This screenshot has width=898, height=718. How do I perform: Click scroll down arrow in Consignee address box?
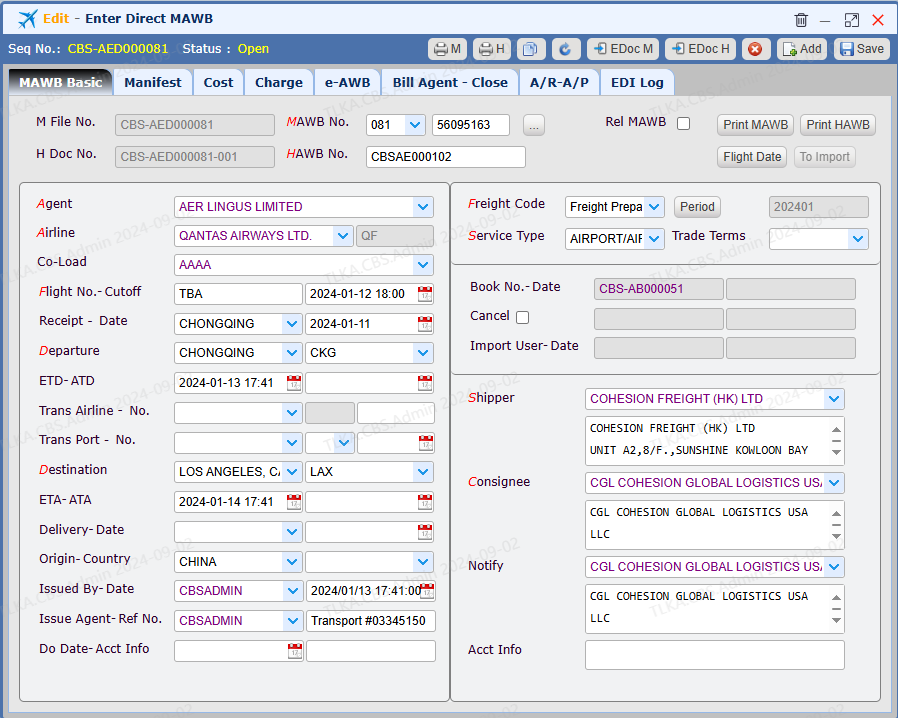click(x=836, y=536)
